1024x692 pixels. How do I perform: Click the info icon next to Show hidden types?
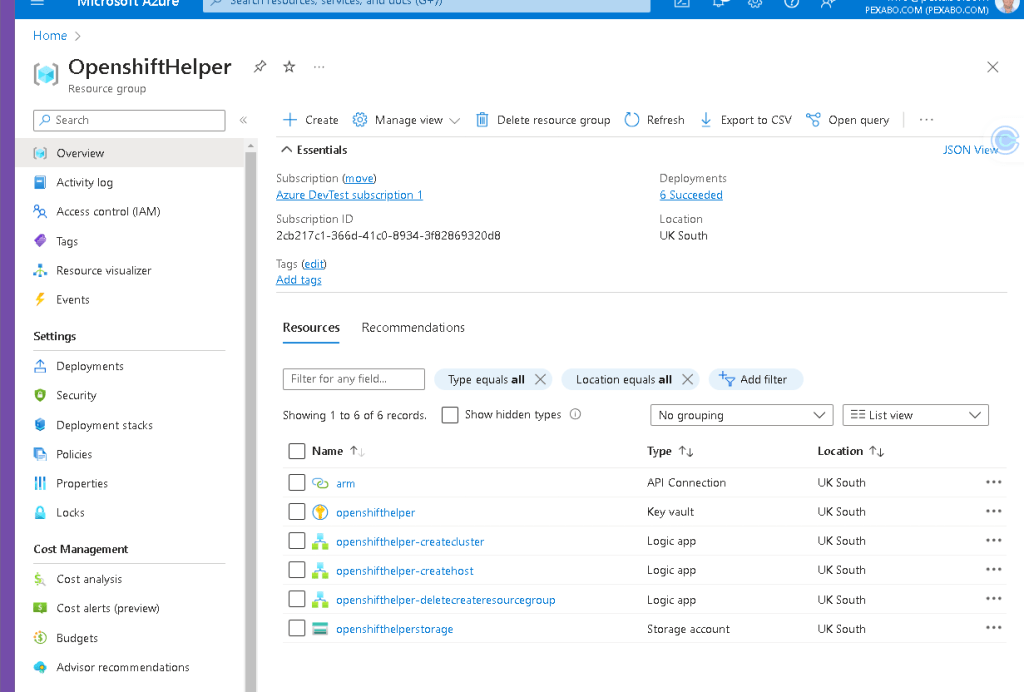575,414
